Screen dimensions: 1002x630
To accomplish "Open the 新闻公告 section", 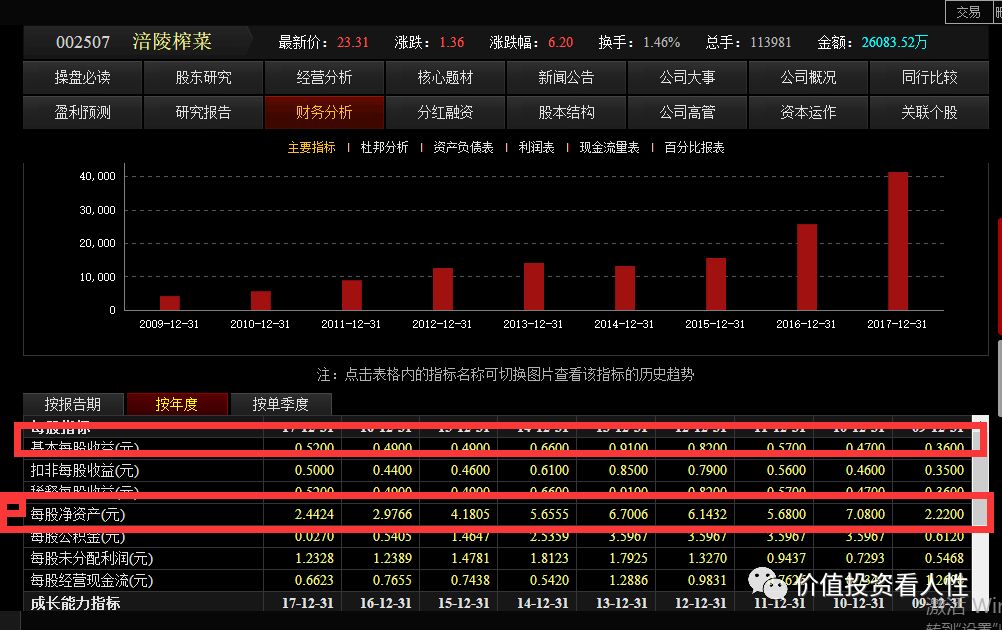I will 566,77.
